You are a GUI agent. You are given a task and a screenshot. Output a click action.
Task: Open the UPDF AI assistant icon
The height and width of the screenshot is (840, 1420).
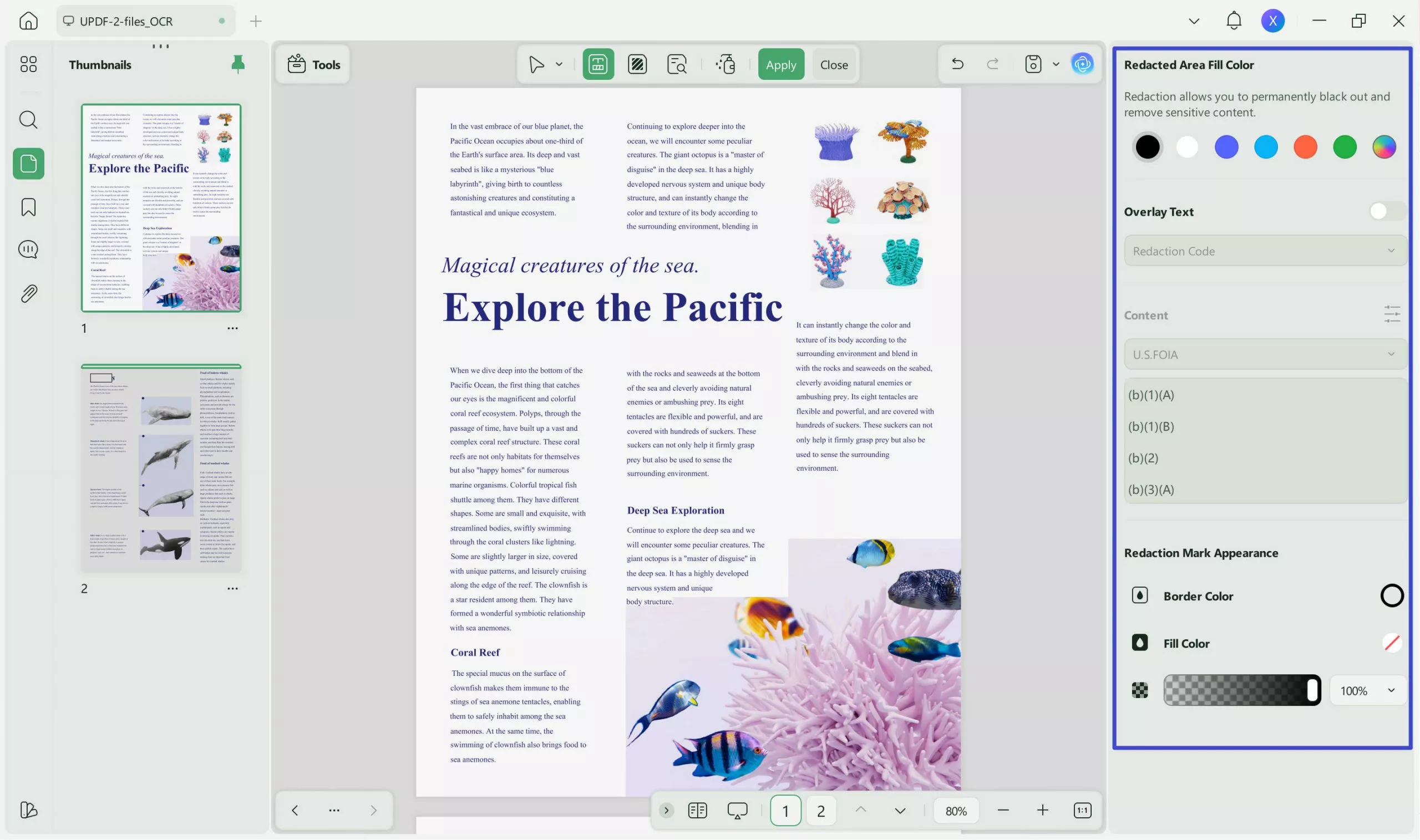point(1082,64)
